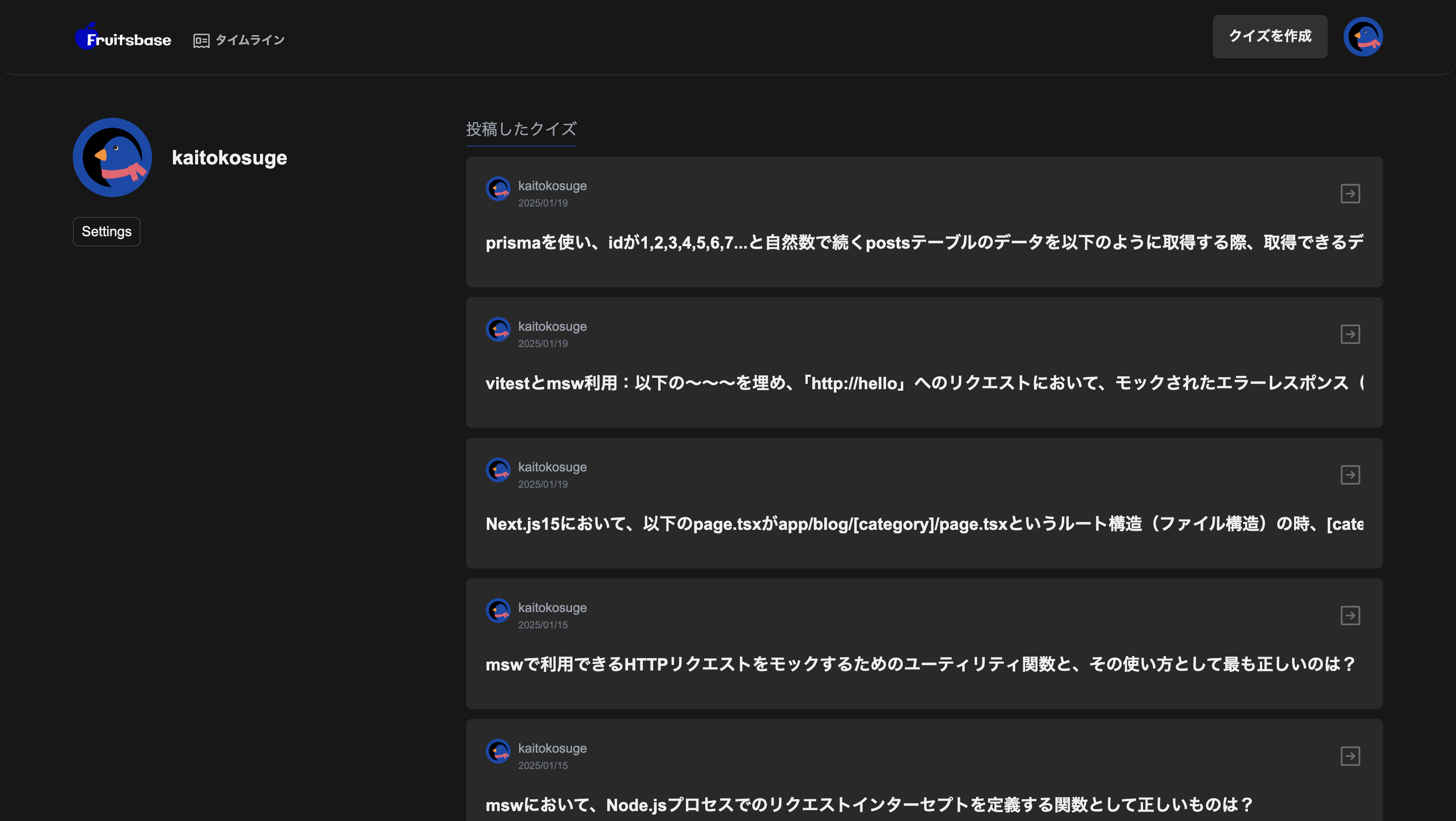Click author avatar on Next.js15 quiz card
1456x821 pixels.
click(x=498, y=471)
